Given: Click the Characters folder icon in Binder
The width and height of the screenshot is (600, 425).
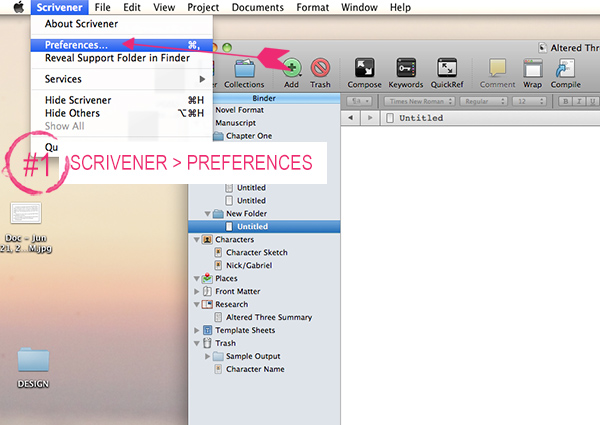Looking at the screenshot, I should coord(207,239).
